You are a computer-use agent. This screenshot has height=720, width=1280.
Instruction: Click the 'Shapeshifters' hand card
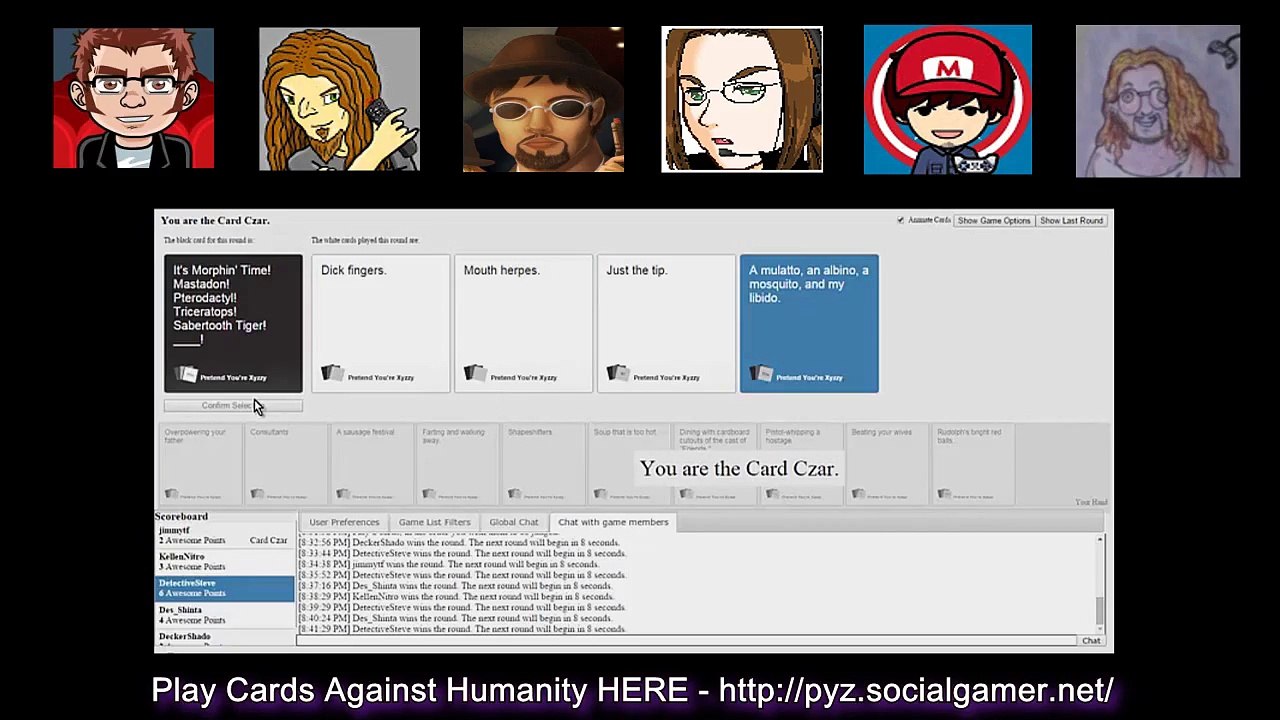544,465
